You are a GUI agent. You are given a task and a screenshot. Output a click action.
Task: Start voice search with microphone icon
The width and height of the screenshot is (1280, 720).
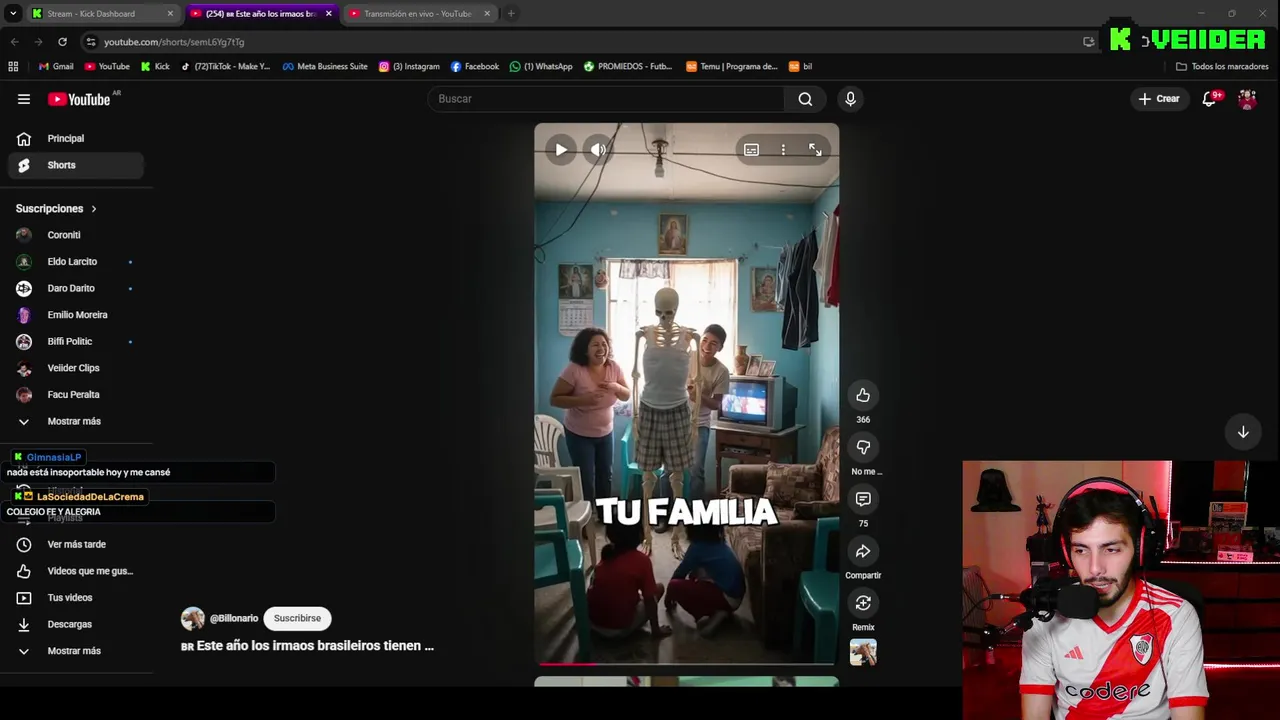pos(850,99)
